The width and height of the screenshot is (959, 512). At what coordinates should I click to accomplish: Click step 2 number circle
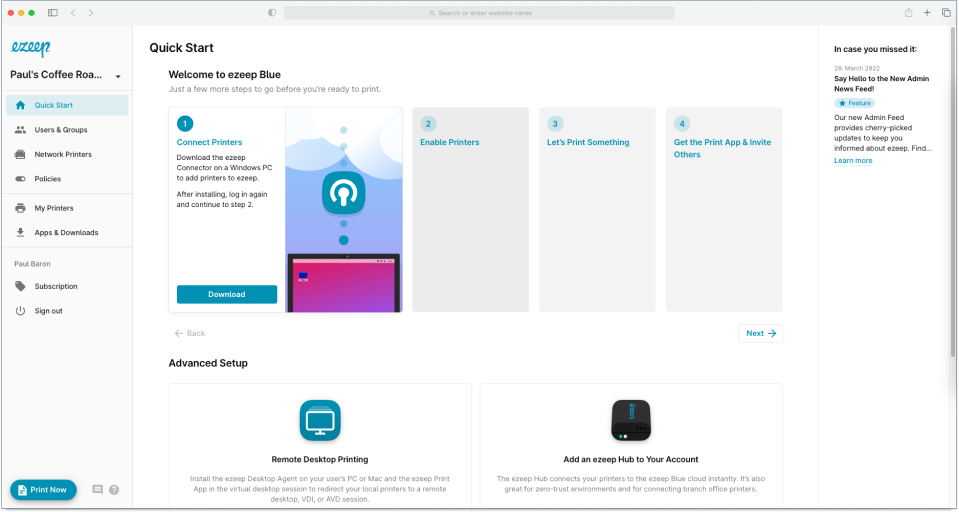tap(428, 124)
